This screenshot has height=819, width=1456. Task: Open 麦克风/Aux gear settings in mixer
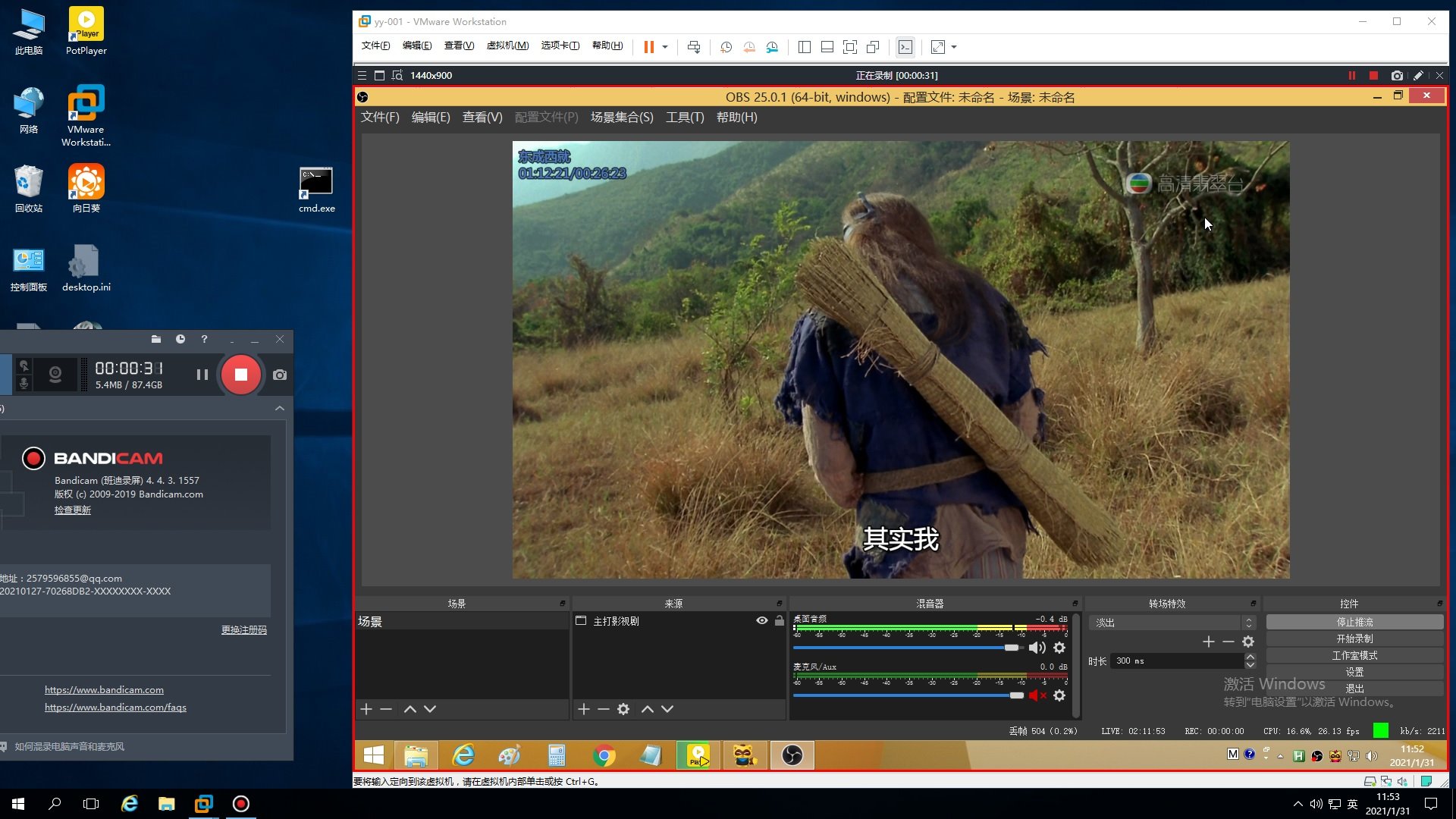coord(1059,695)
